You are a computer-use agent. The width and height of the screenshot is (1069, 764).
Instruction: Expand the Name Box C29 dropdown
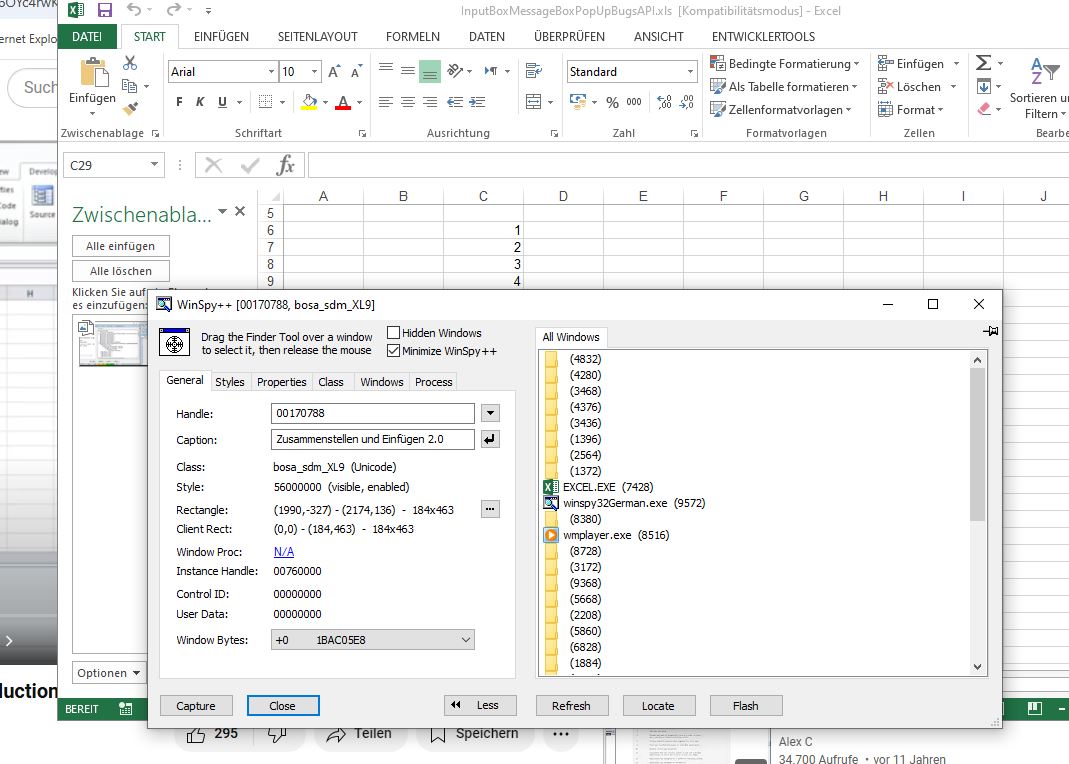(155, 165)
